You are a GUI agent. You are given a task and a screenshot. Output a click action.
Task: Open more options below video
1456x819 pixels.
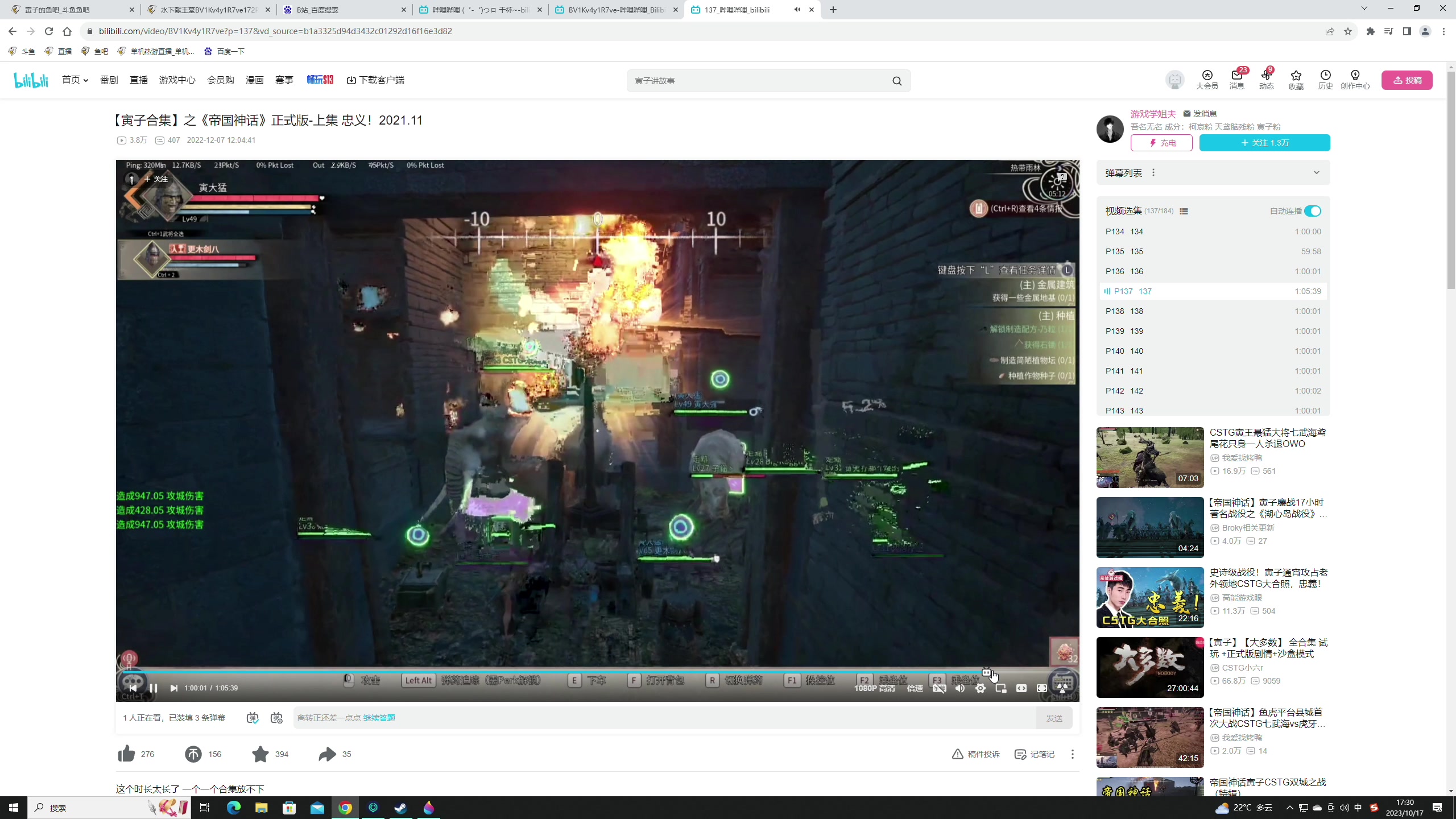click(x=1073, y=754)
